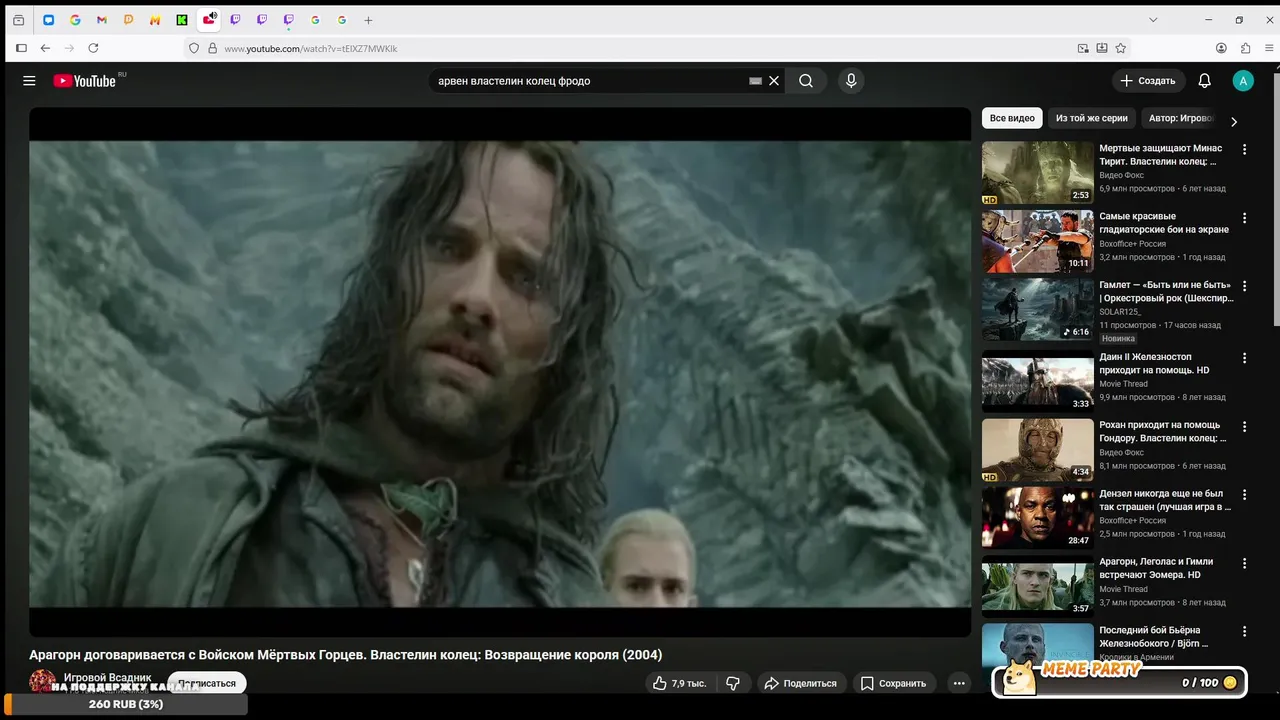Clear the search query with the X
1280x720 pixels.
pos(774,81)
